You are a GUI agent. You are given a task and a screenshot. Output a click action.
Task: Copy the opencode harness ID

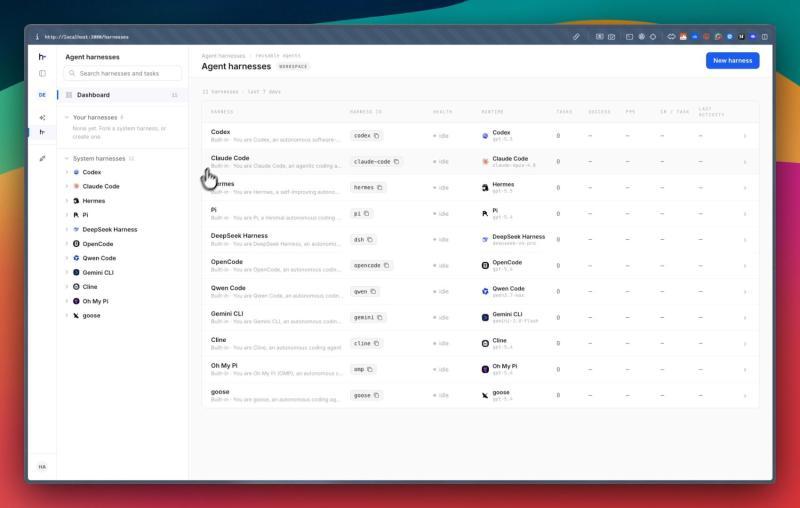[386, 265]
